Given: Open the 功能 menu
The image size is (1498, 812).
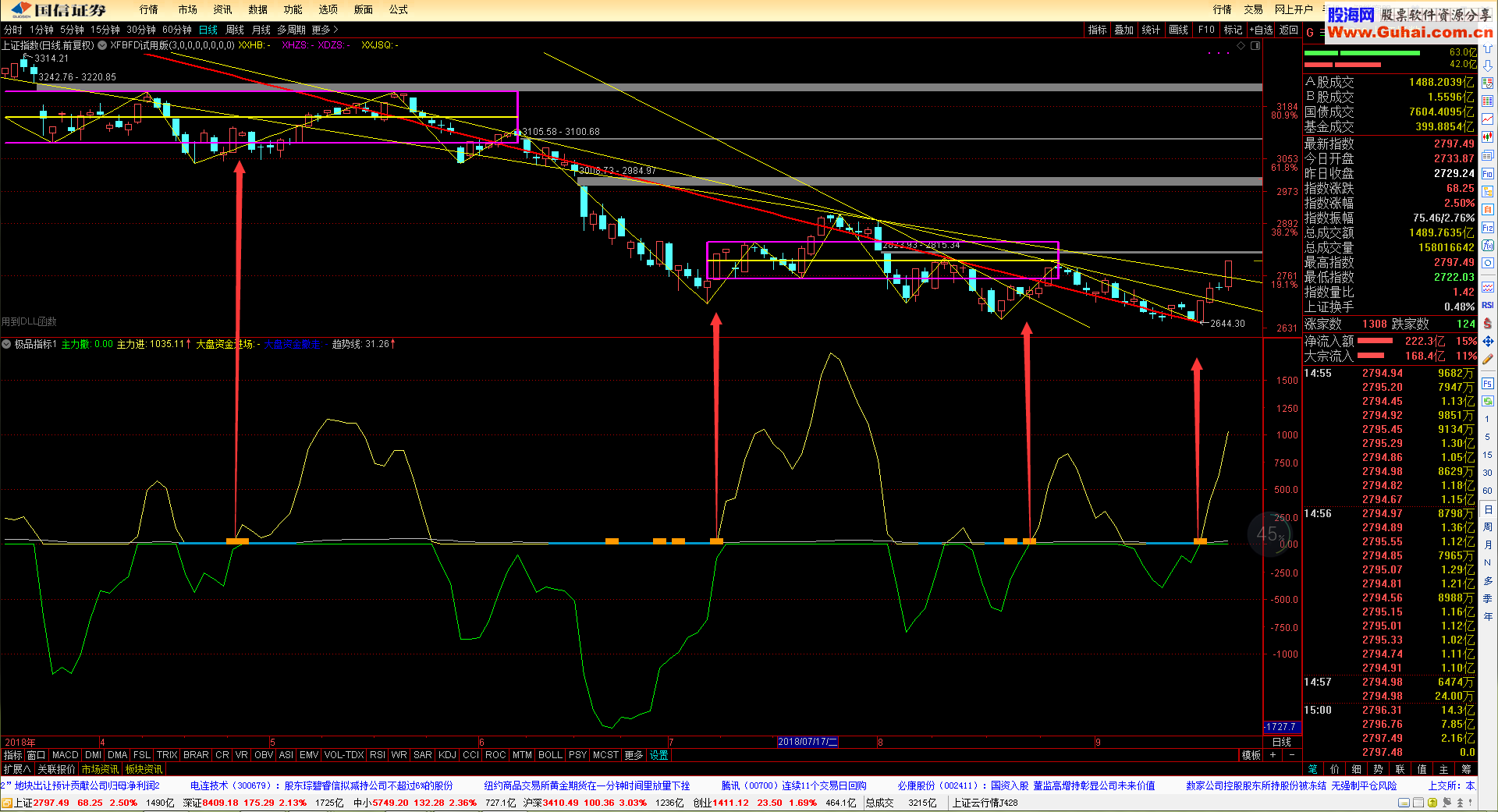Looking at the screenshot, I should tap(293, 9).
